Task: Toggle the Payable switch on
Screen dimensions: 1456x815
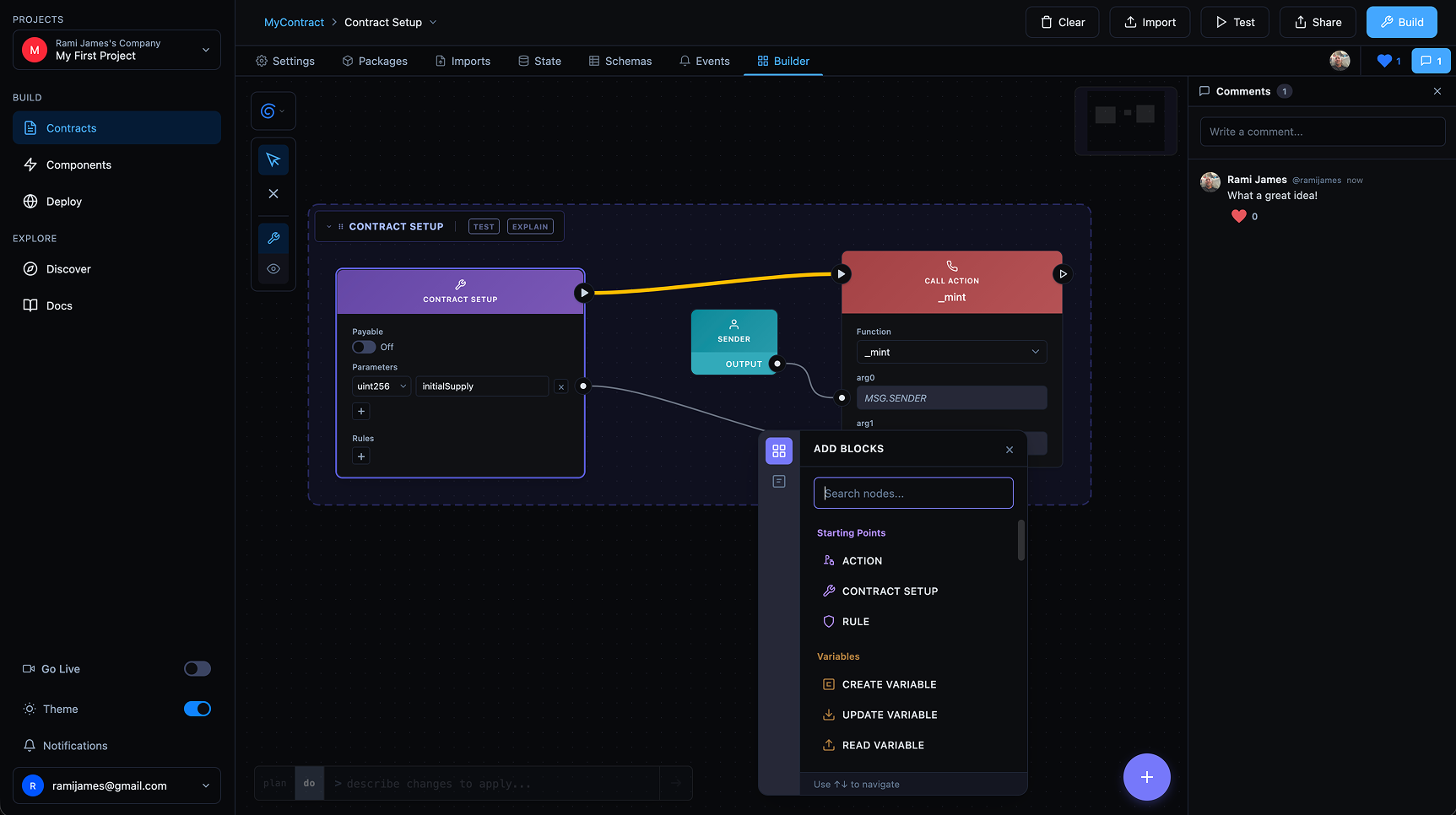Action: [x=364, y=347]
